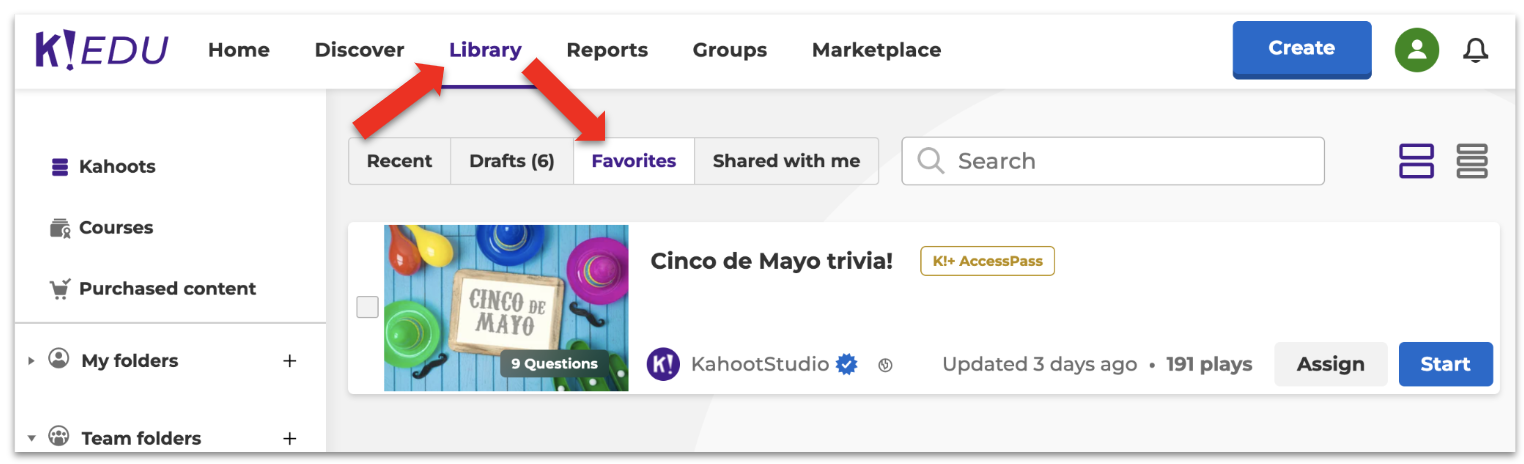Open the Cinco de Mayo thumbnail image
The height and width of the screenshot is (464, 1524).
click(x=506, y=300)
